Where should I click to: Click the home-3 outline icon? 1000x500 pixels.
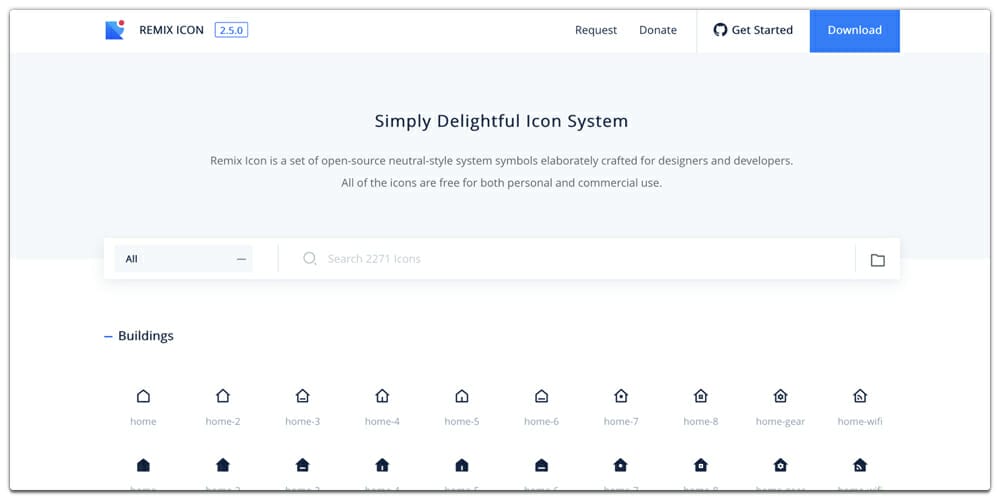click(x=303, y=397)
